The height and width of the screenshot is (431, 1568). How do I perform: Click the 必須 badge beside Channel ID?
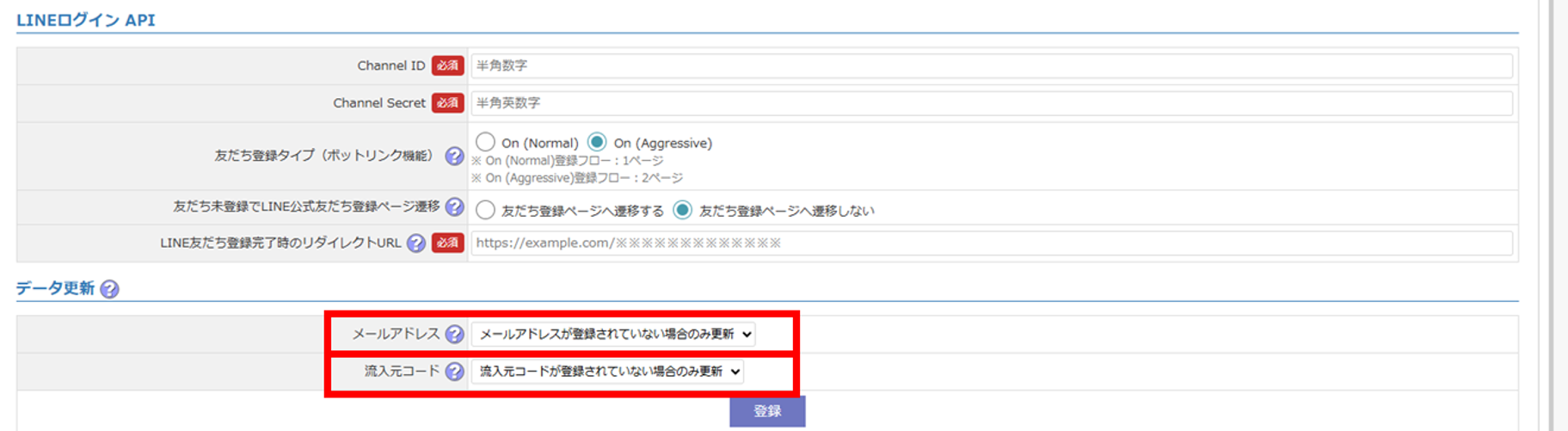click(x=447, y=65)
